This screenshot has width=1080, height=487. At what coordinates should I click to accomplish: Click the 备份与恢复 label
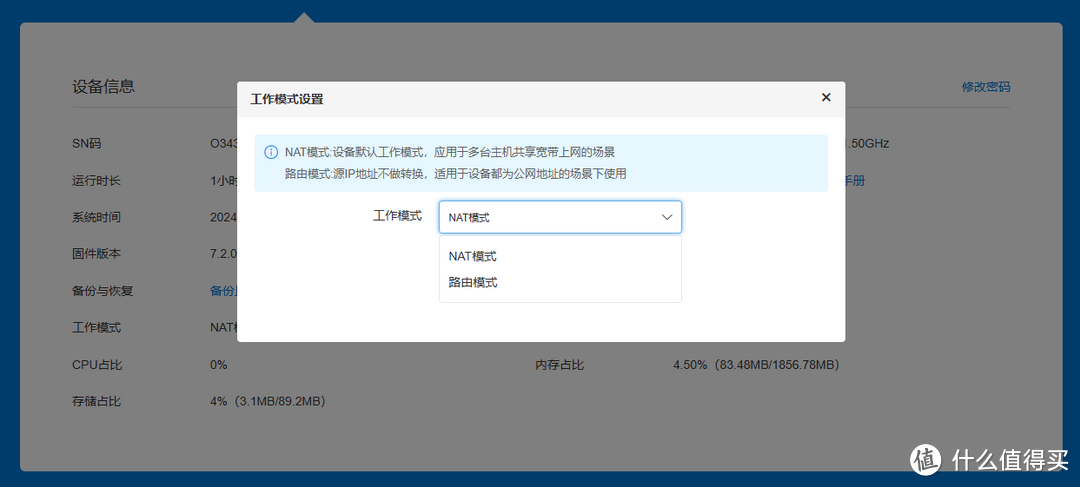(x=103, y=291)
